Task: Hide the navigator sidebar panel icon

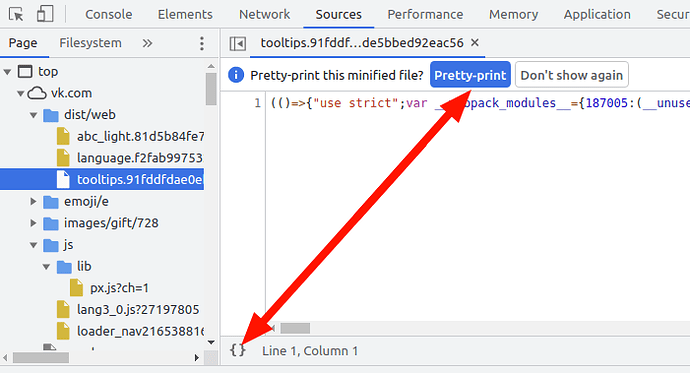Action: click(x=238, y=43)
